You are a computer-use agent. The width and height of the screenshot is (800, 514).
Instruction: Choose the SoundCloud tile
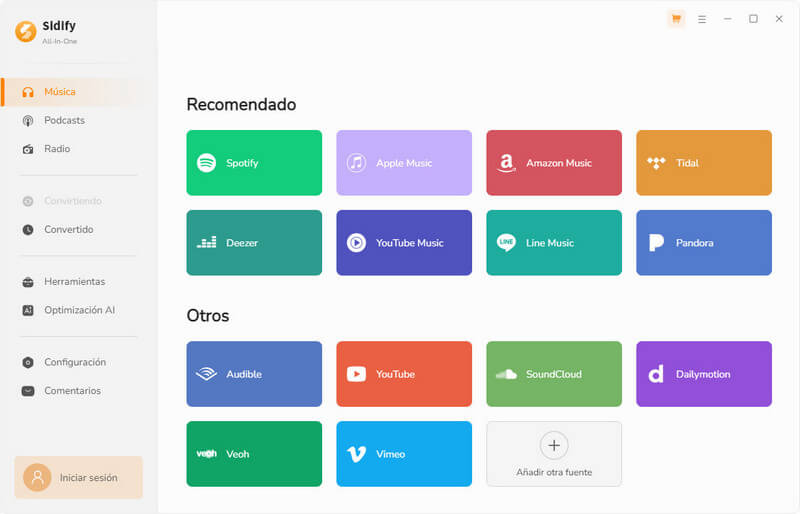tap(554, 374)
